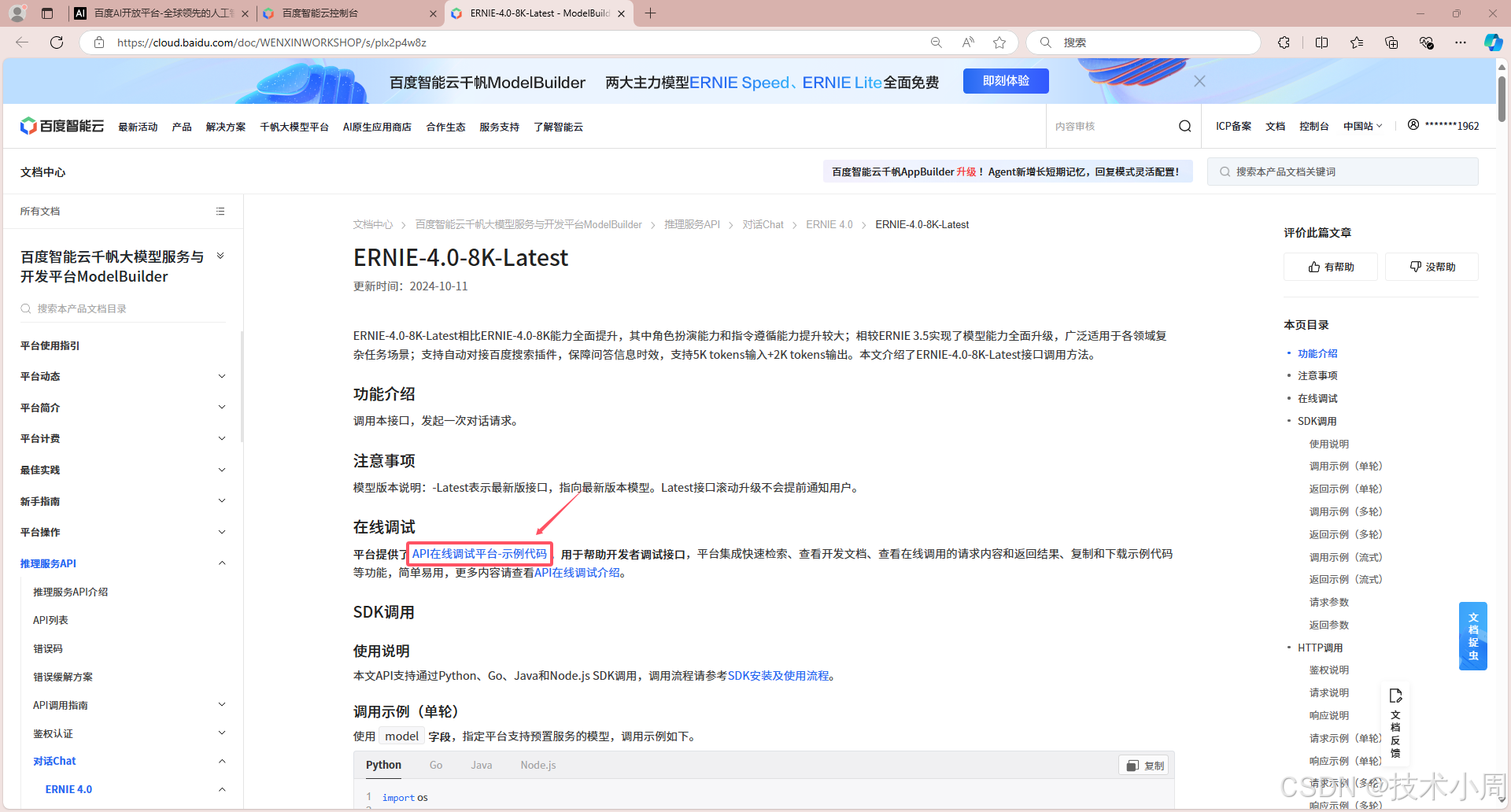This screenshot has height=812, width=1511.
Task: Open the tab actions workspace icon
Action: click(x=47, y=13)
